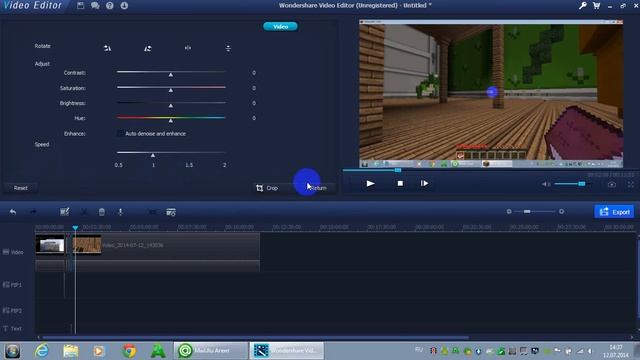Open the shopping cart purchase icon
This screenshot has width=640, height=360.
click(x=596, y=5)
